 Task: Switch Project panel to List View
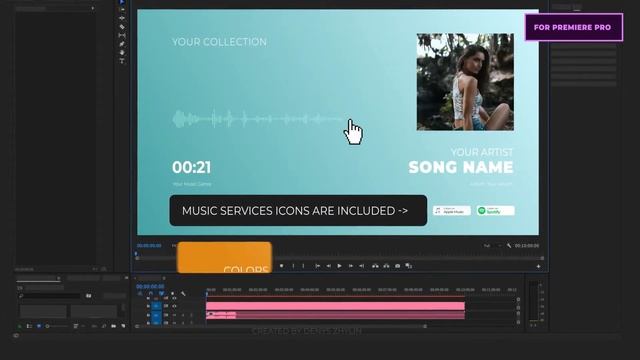point(29,326)
